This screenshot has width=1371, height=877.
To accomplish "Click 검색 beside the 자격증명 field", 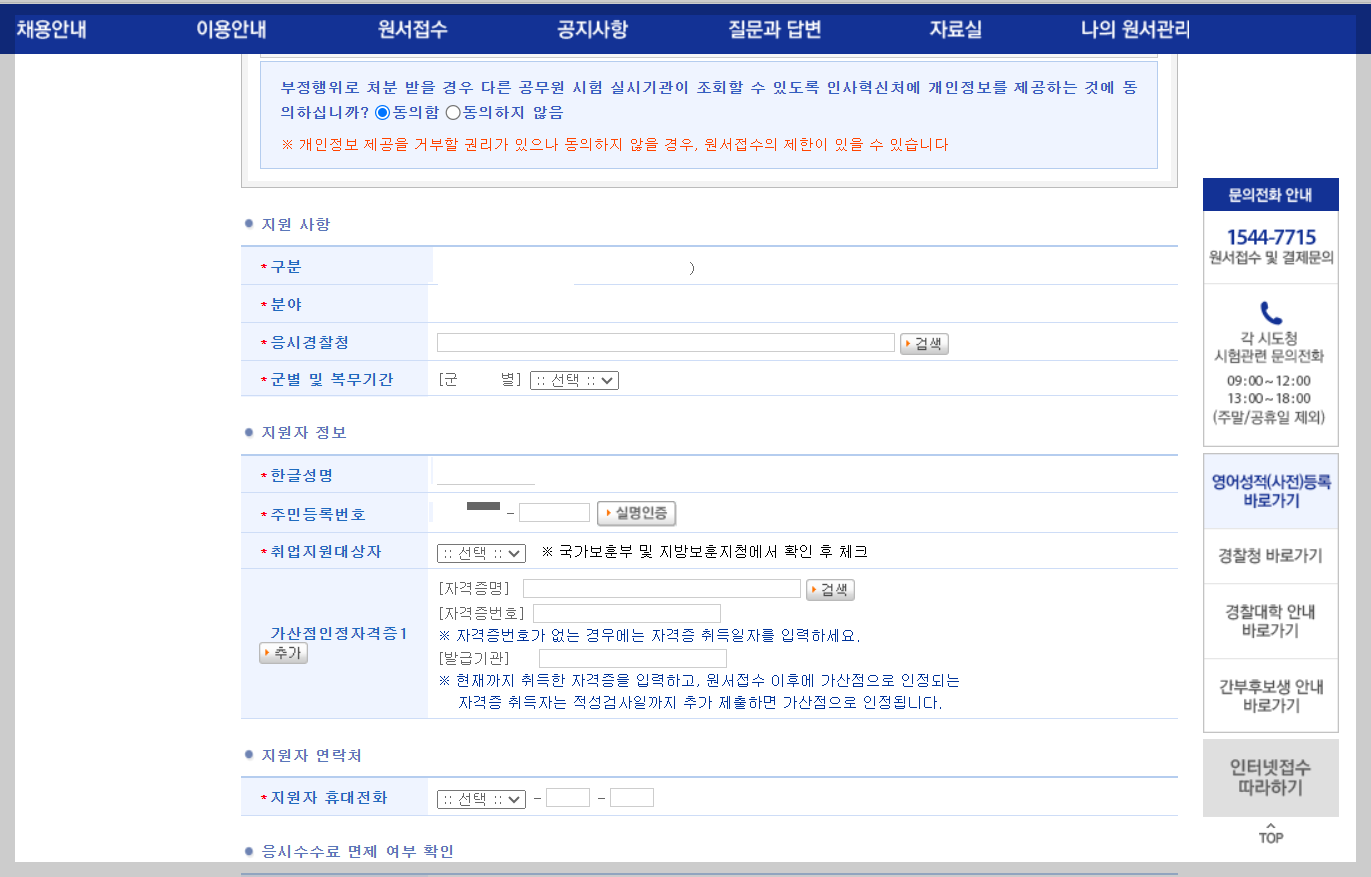I will click(829, 589).
